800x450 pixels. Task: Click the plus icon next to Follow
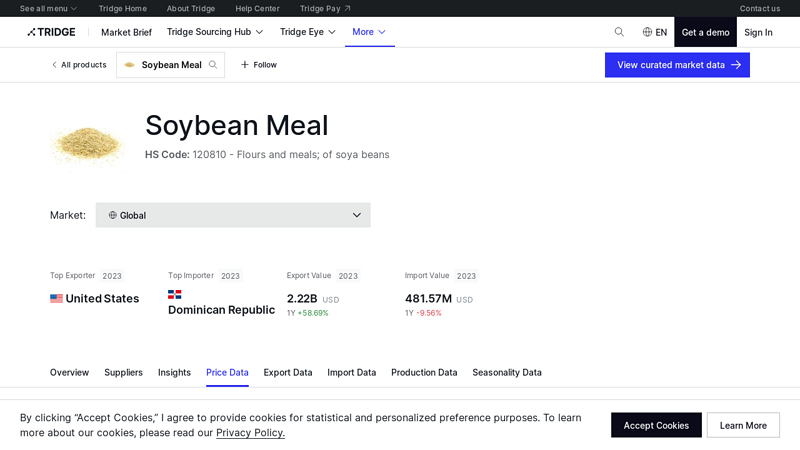pos(244,65)
